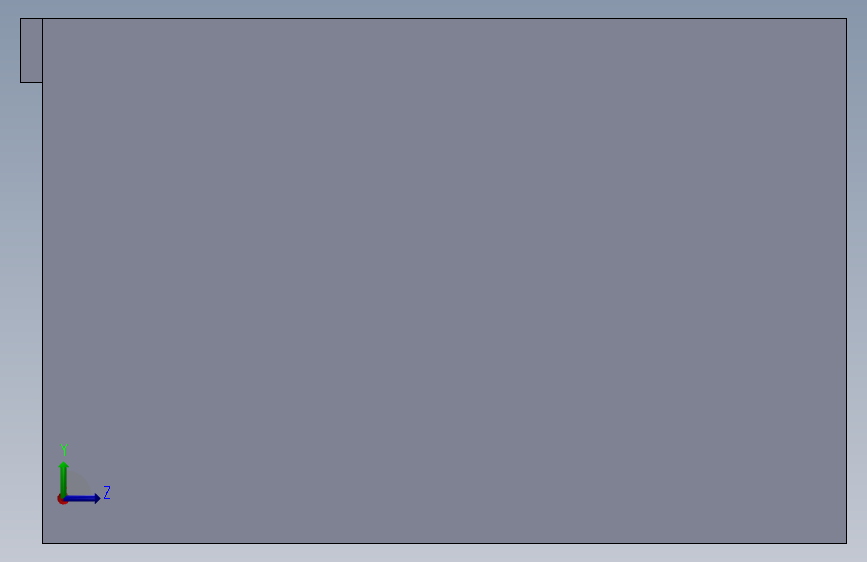Screen dimensions: 867x562
Task: Select the top-right corner vertex of the model
Action: click(847, 18)
